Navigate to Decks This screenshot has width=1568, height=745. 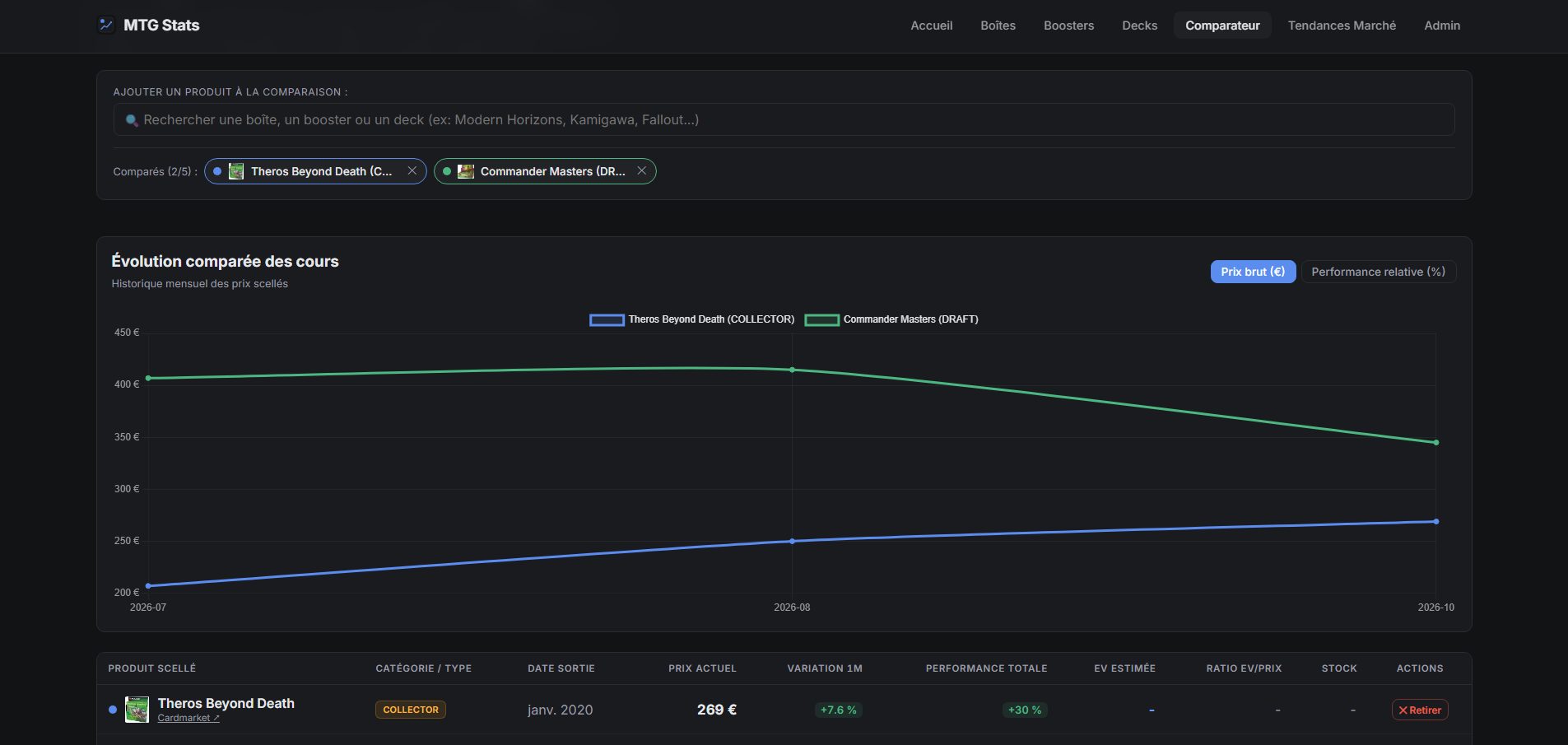coord(1139,26)
